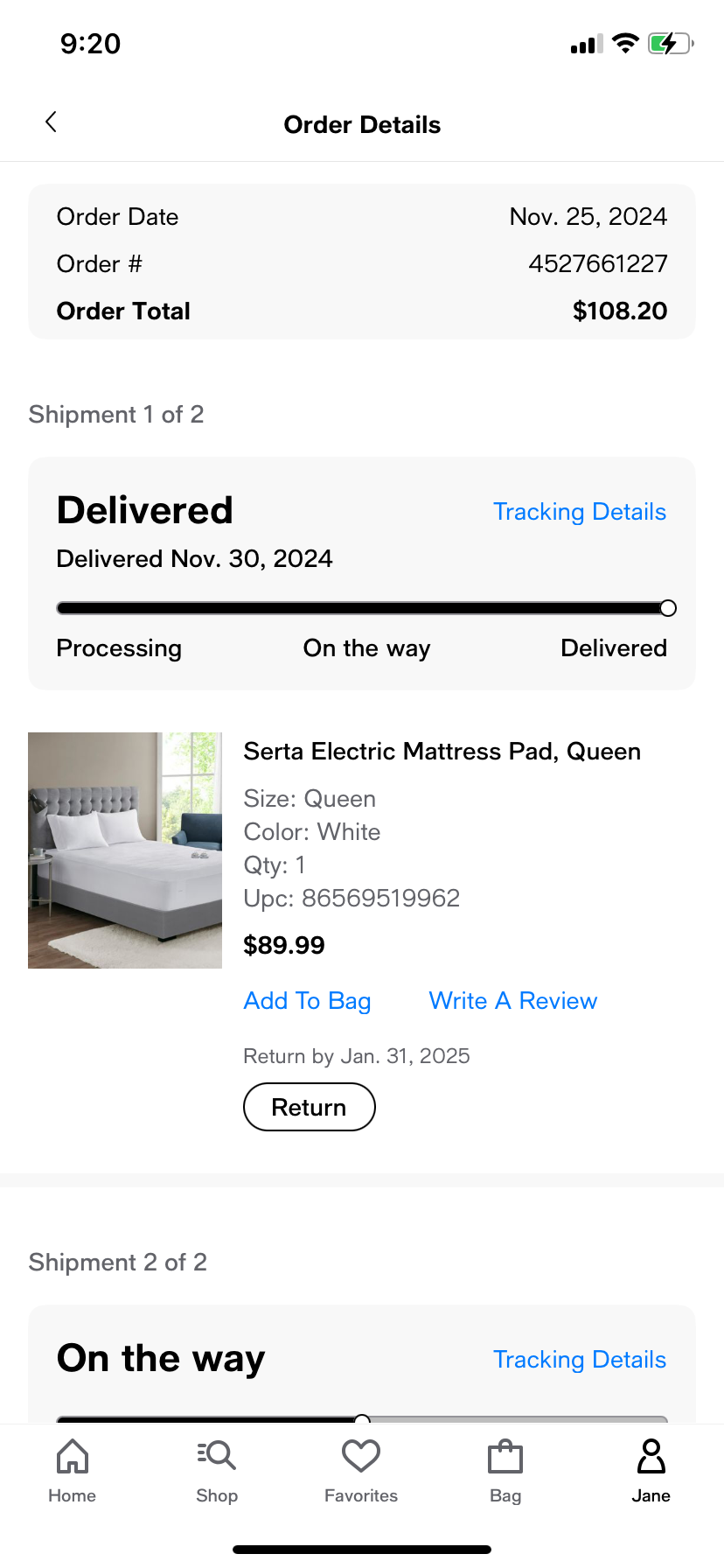Open the Serta mattress pad product image
This screenshot has width=724, height=1568.
(125, 850)
